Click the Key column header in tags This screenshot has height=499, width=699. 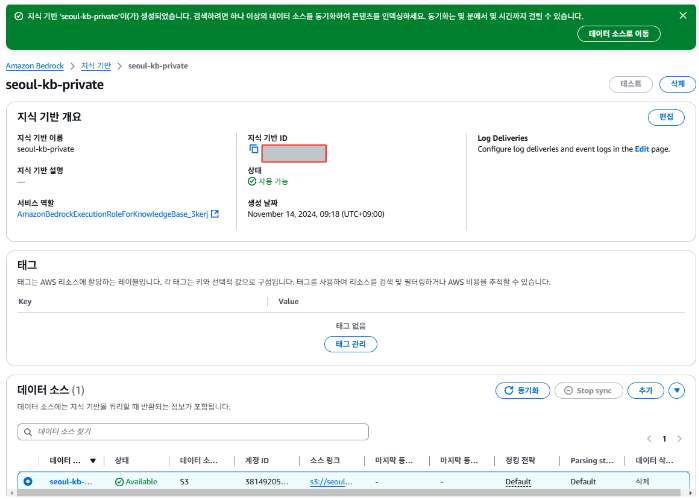coord(25,301)
